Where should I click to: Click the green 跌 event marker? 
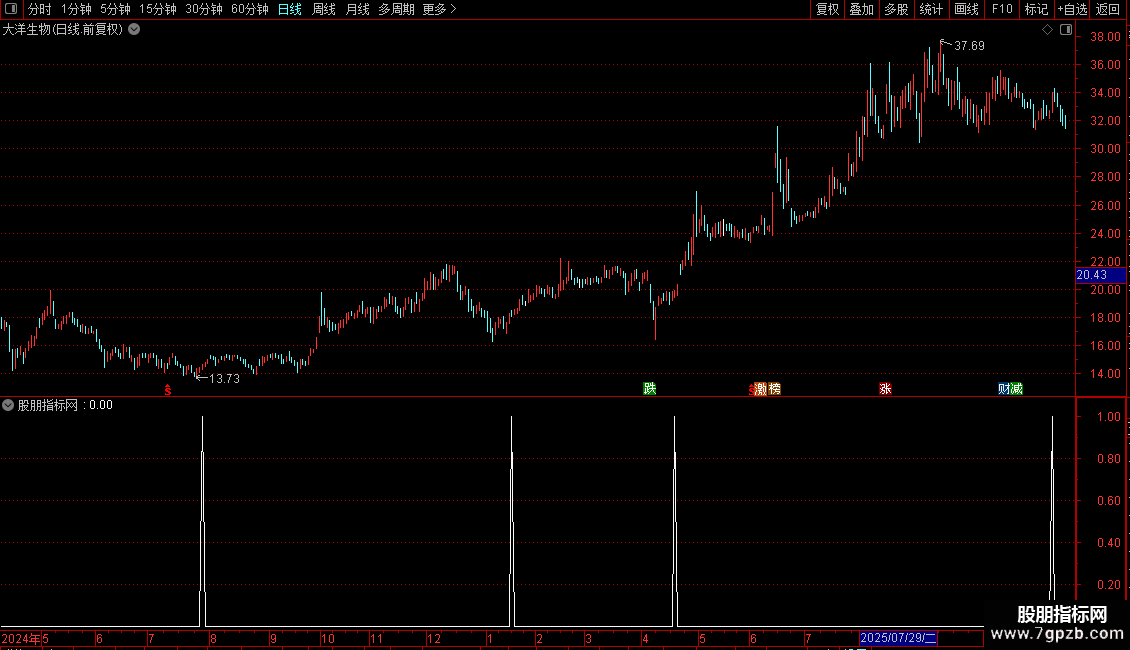649,388
